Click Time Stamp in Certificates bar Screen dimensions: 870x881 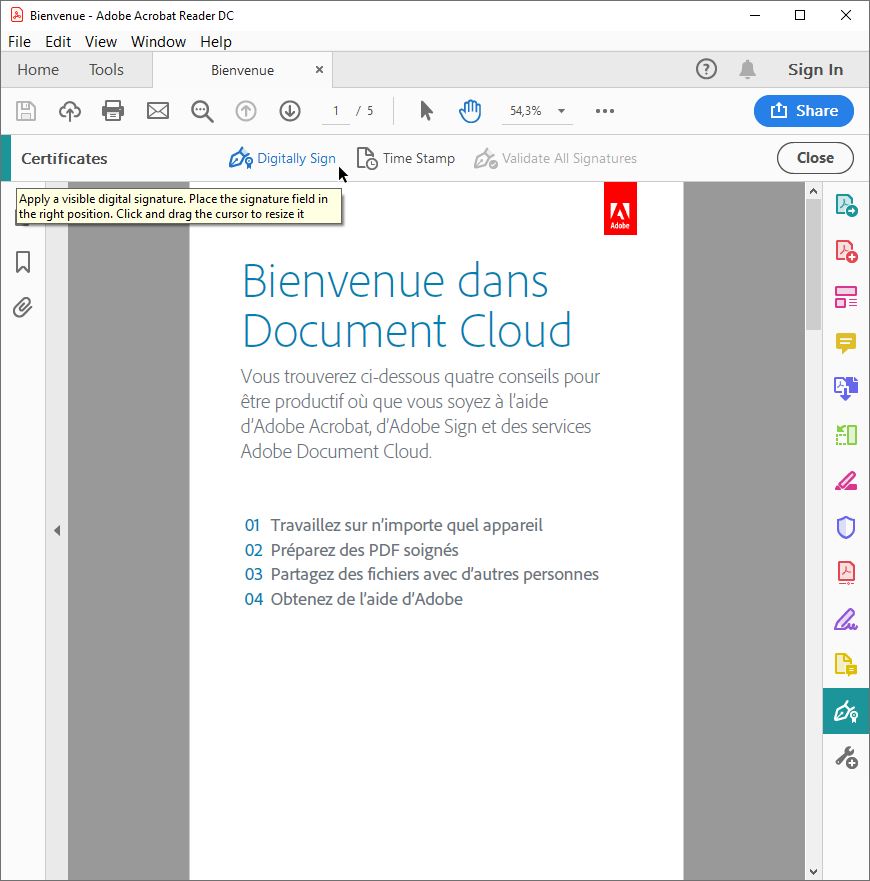(406, 158)
